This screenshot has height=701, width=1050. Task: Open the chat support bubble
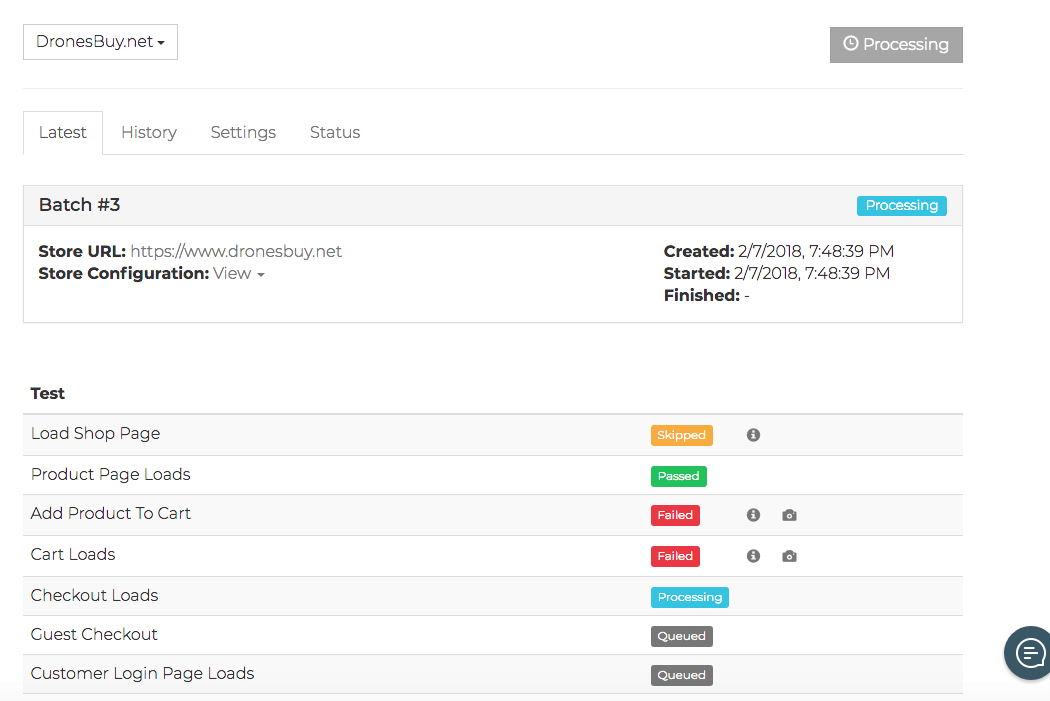(x=1028, y=652)
